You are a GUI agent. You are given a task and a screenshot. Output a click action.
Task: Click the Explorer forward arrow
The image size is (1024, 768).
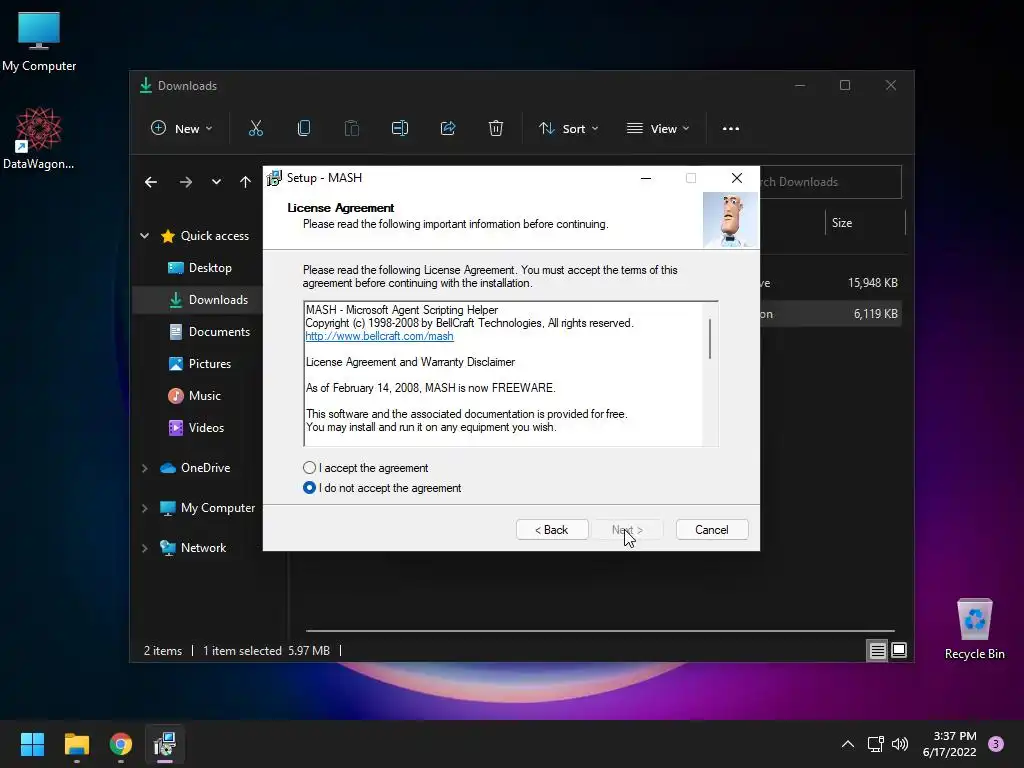point(186,182)
